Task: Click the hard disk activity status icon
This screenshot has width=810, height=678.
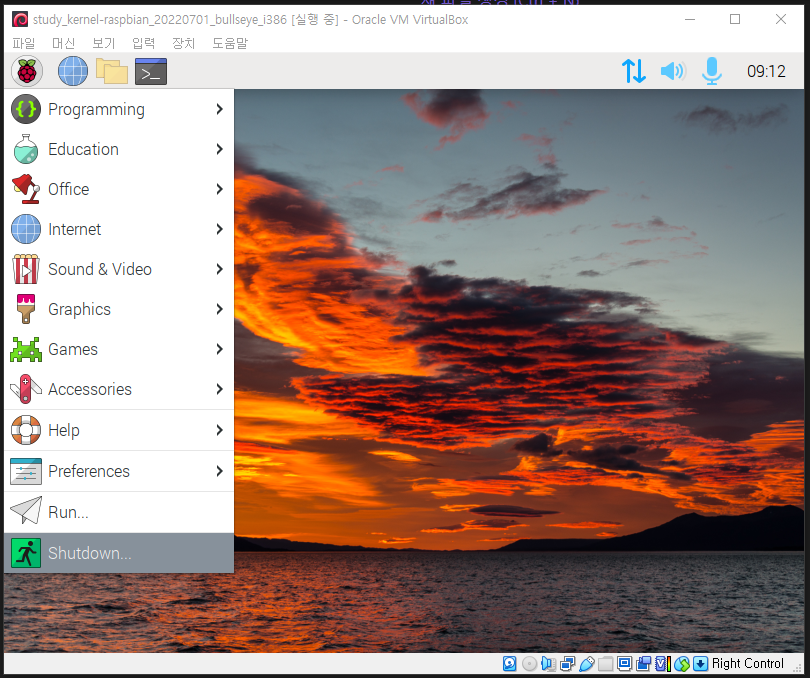Action: [510, 663]
